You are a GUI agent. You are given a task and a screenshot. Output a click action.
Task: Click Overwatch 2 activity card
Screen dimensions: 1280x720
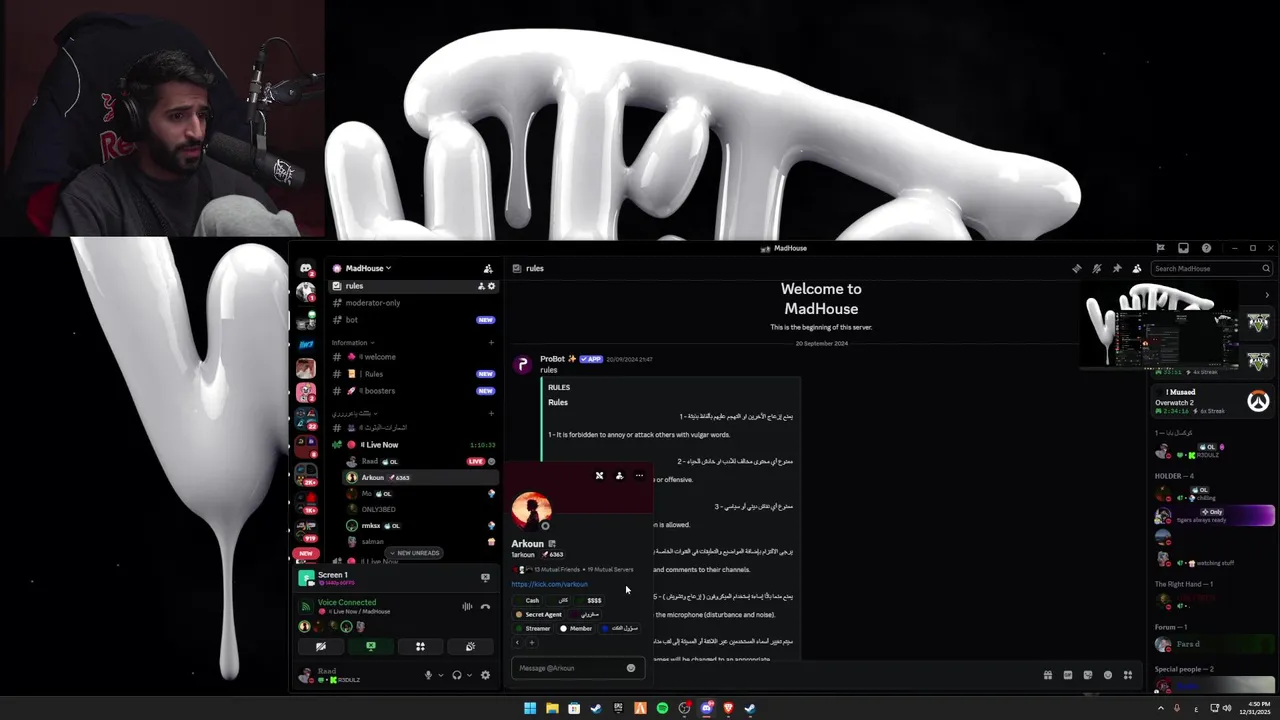1212,401
